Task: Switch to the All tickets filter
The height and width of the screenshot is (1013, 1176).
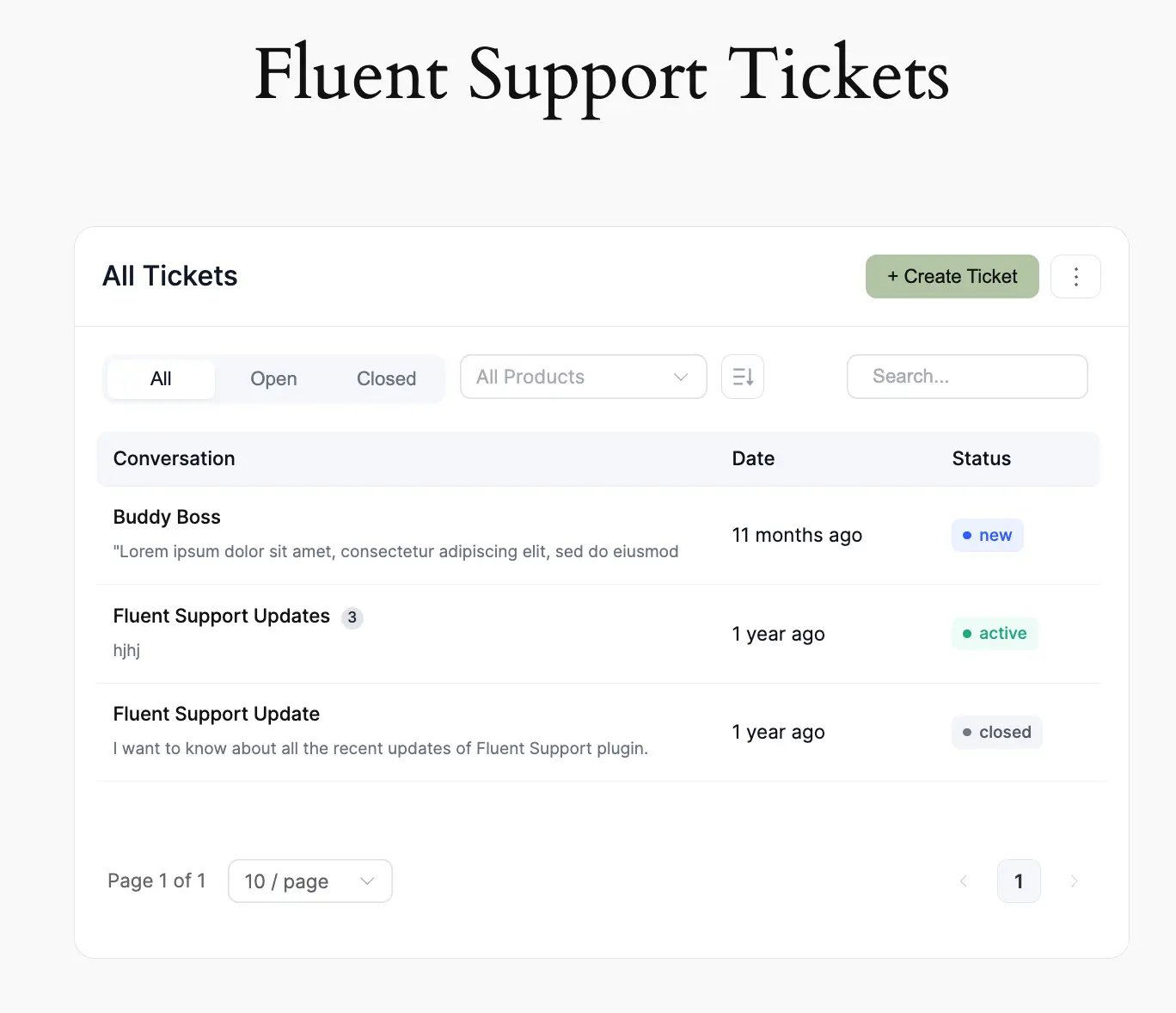Action: click(161, 379)
